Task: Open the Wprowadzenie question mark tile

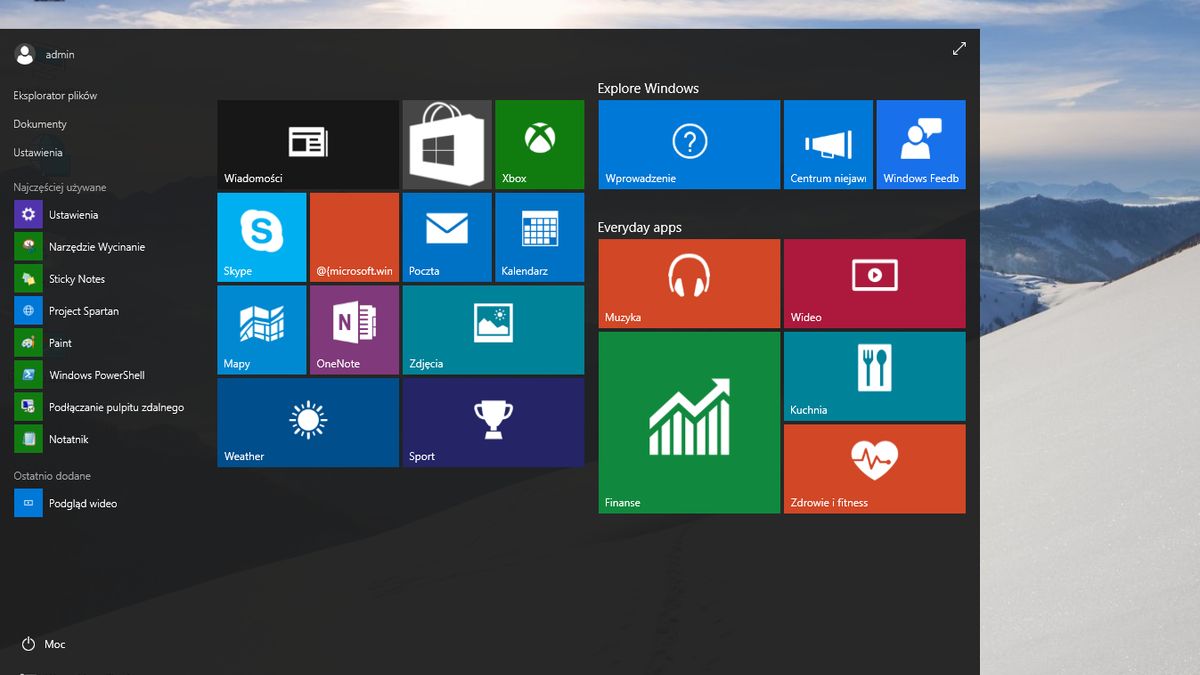Action: pyautogui.click(x=689, y=144)
